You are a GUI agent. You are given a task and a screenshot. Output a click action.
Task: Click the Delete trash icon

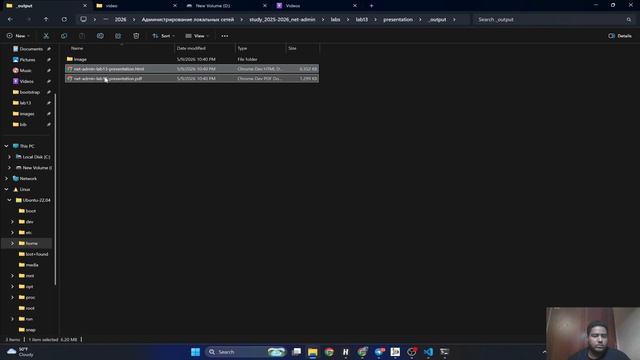coord(136,36)
